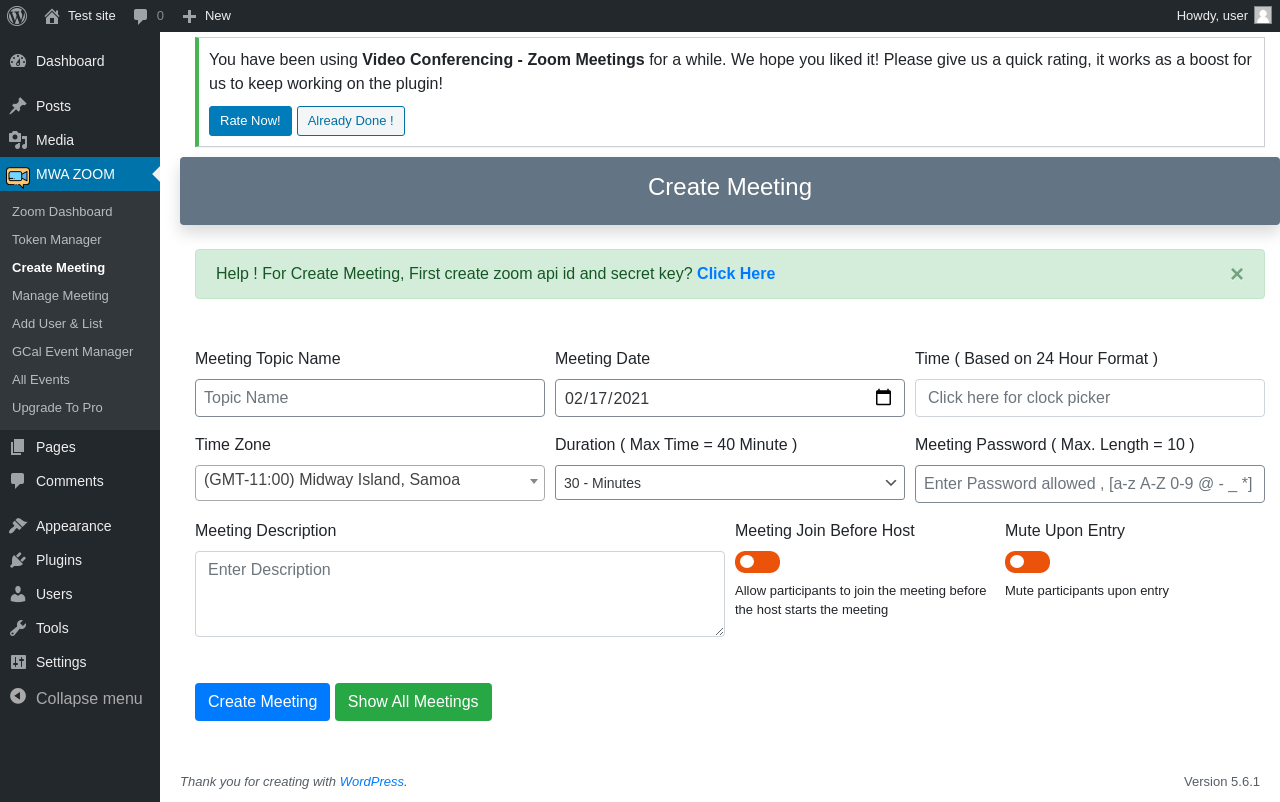1280x802 pixels.
Task: Open the Plugins menu item
Action: [x=80, y=560]
